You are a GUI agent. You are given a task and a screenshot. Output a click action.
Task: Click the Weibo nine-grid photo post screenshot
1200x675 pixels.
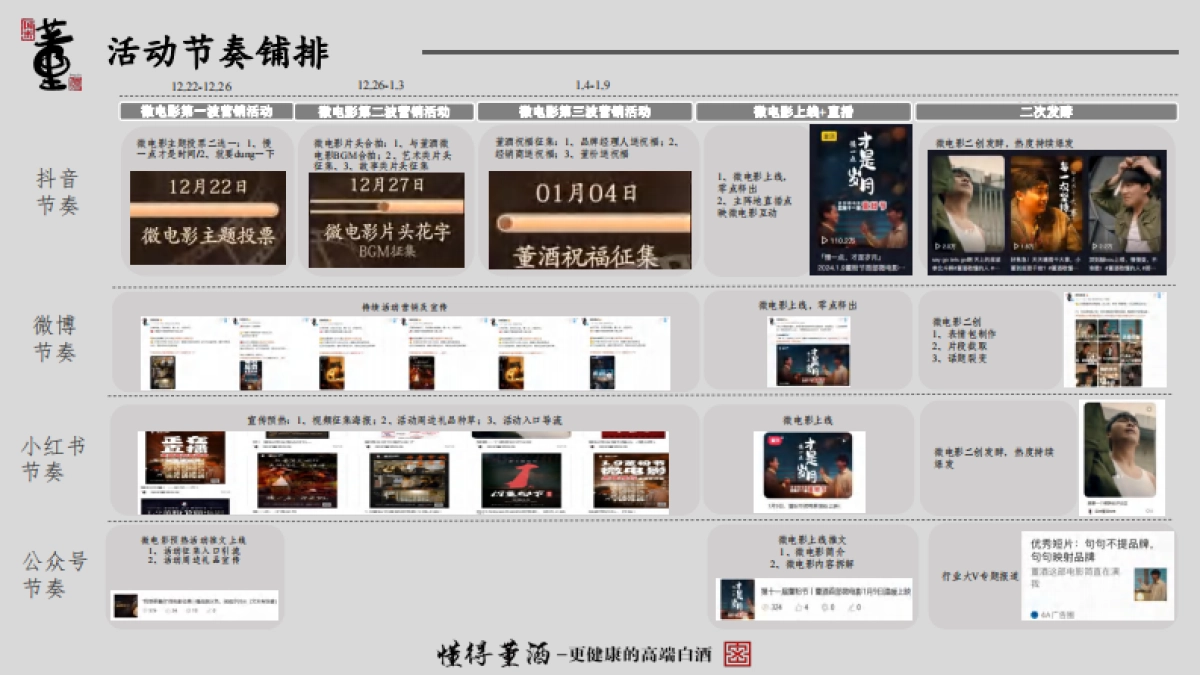tap(1114, 340)
